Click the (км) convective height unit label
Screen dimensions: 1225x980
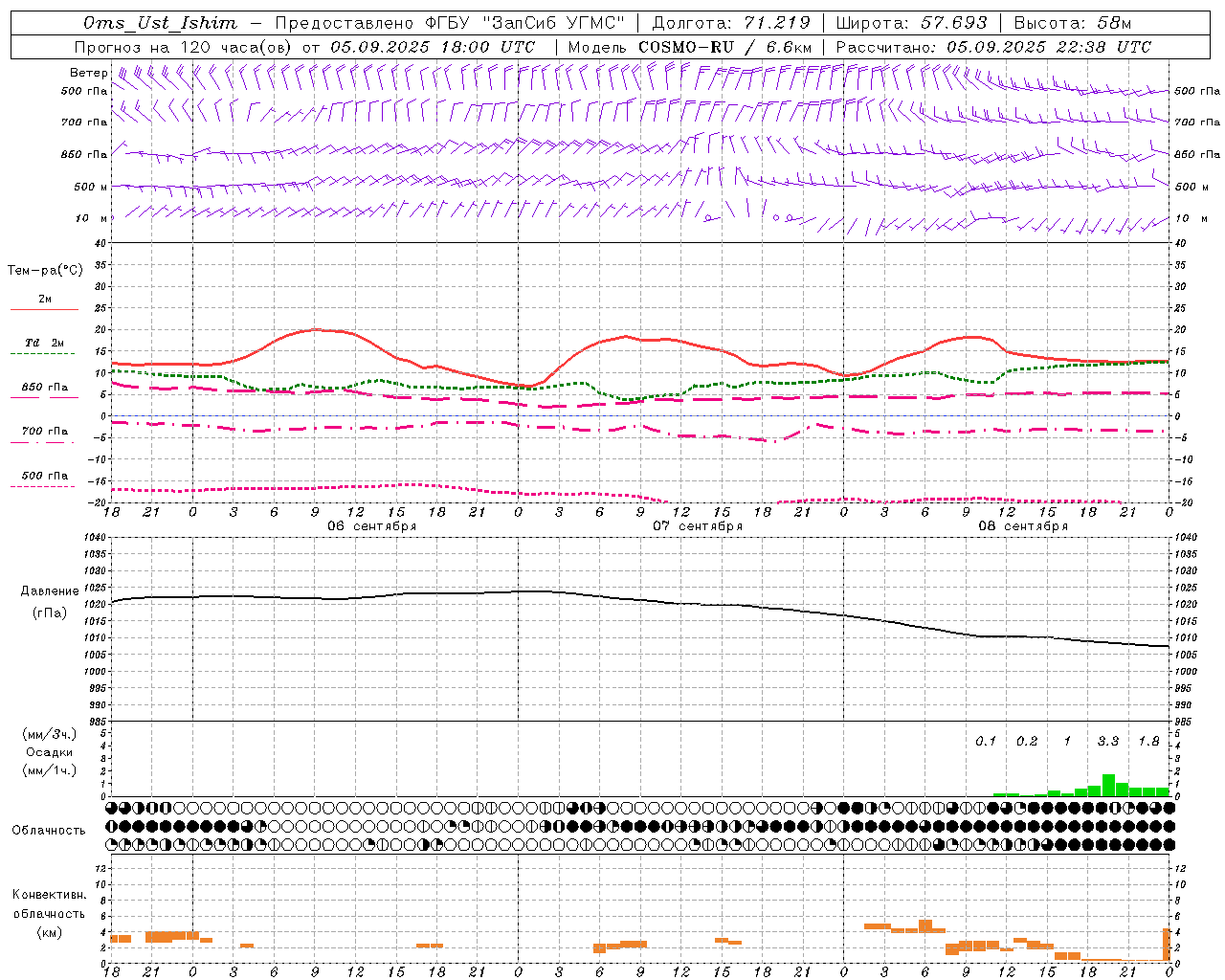[x=50, y=933]
